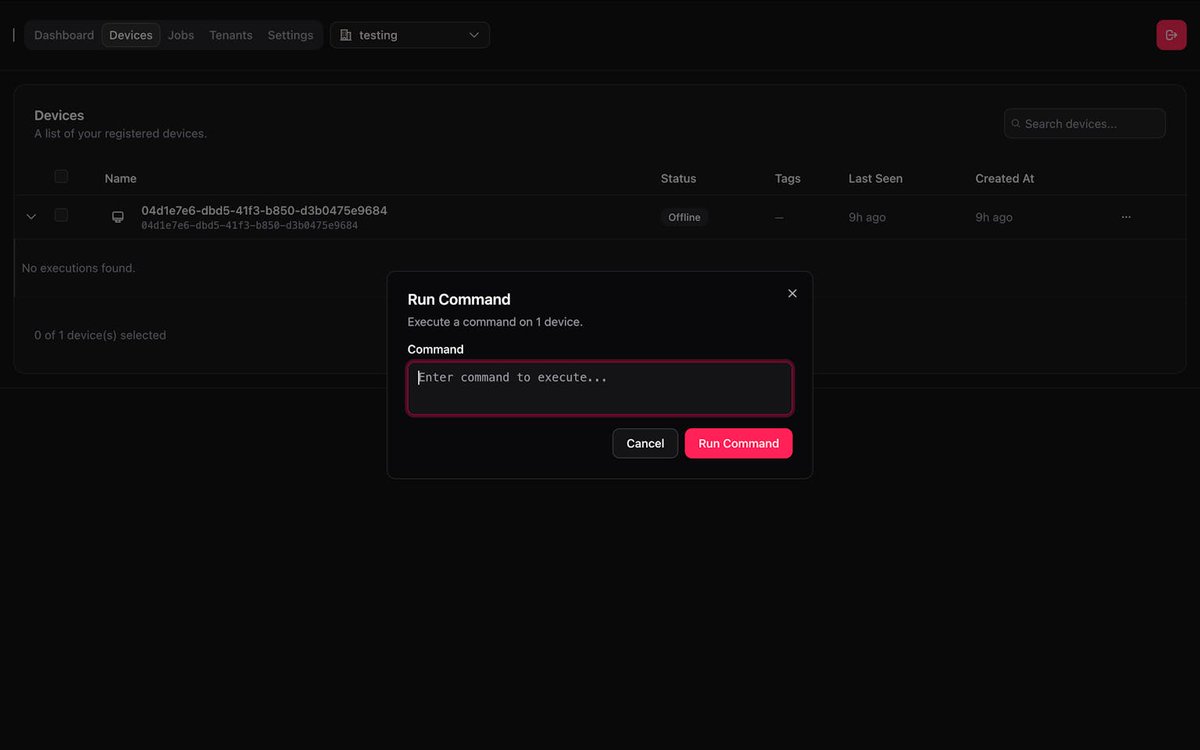Switch to the Tenants page

click(x=230, y=34)
